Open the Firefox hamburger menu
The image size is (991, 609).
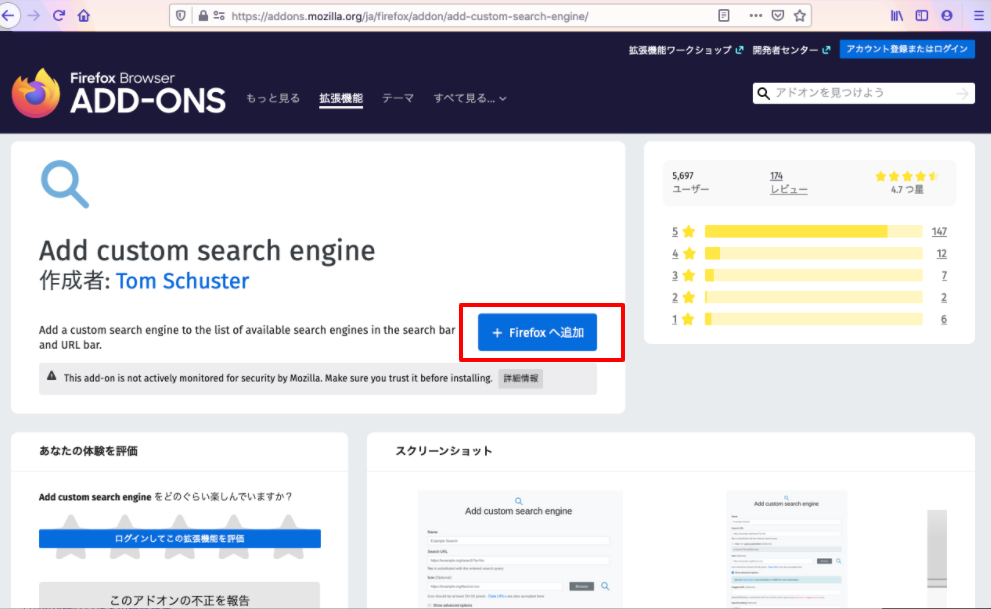pyautogui.click(x=978, y=16)
